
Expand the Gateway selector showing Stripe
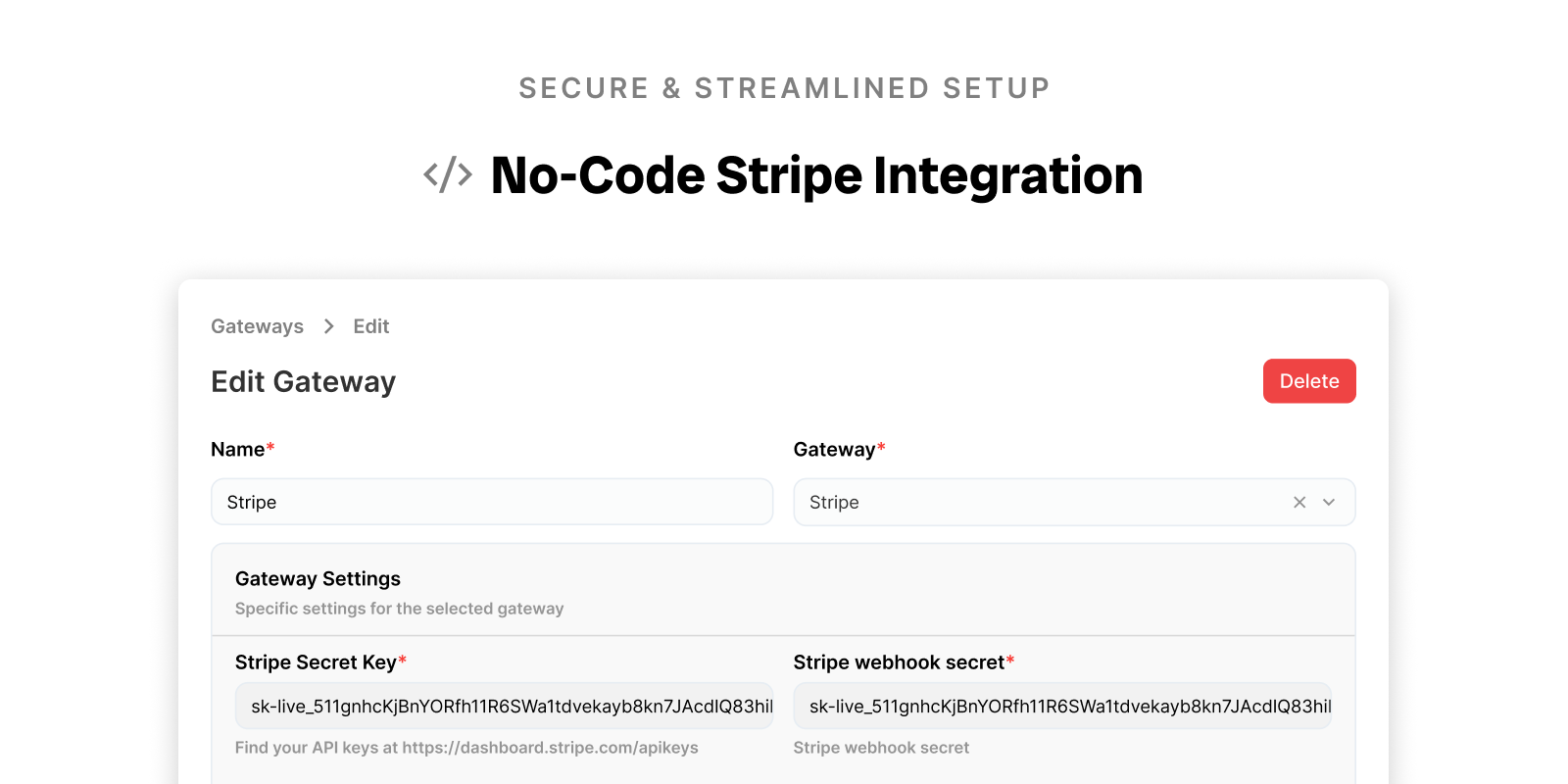(x=1329, y=502)
